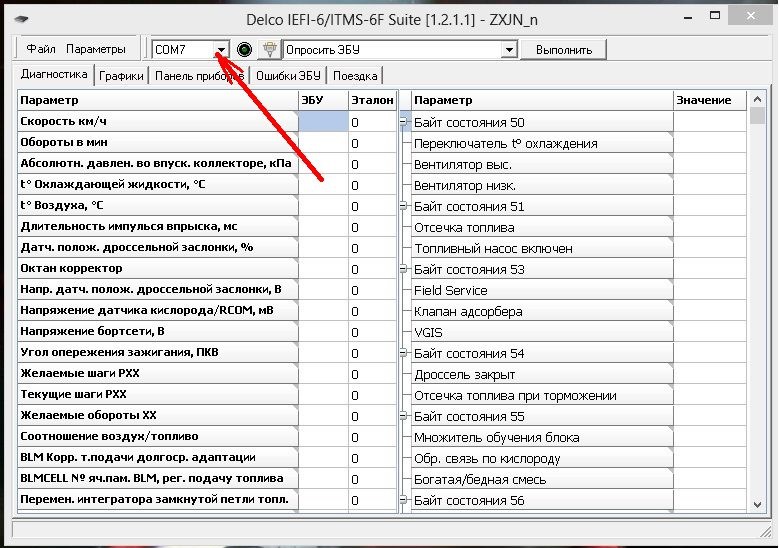Collapse the Байт состояния 54 group
The height and width of the screenshot is (548, 779).
click(x=404, y=353)
